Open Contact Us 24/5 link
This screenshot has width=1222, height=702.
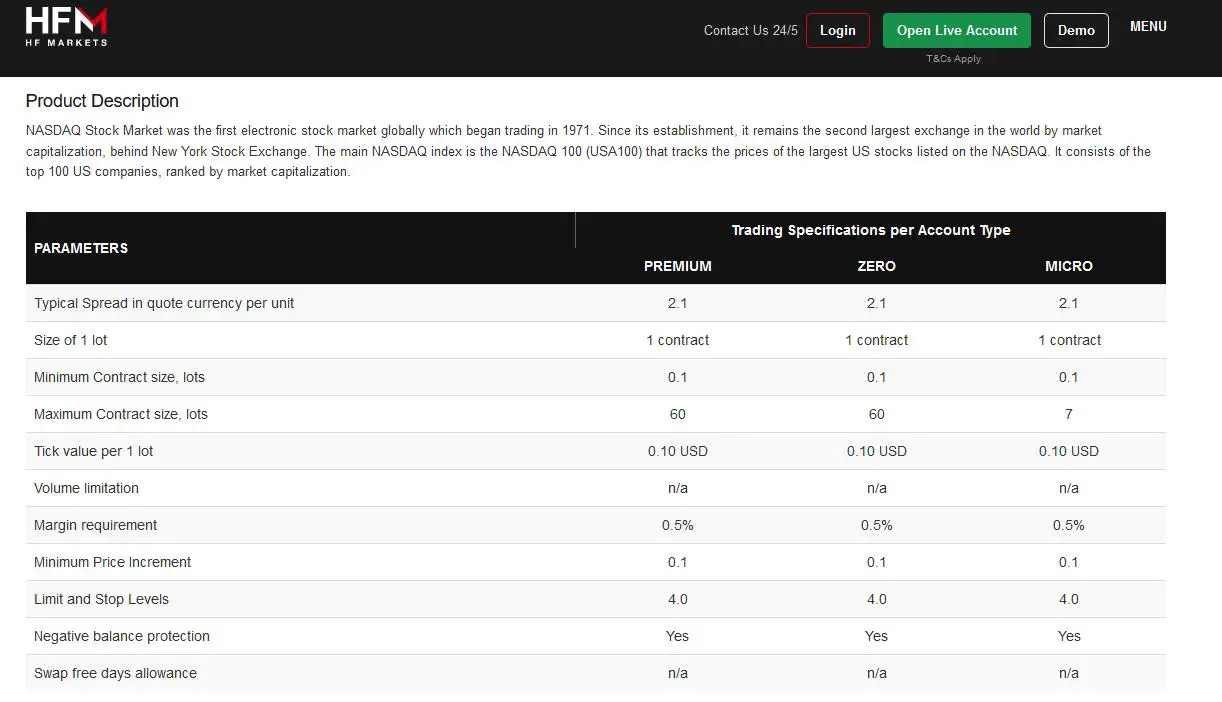tap(751, 30)
